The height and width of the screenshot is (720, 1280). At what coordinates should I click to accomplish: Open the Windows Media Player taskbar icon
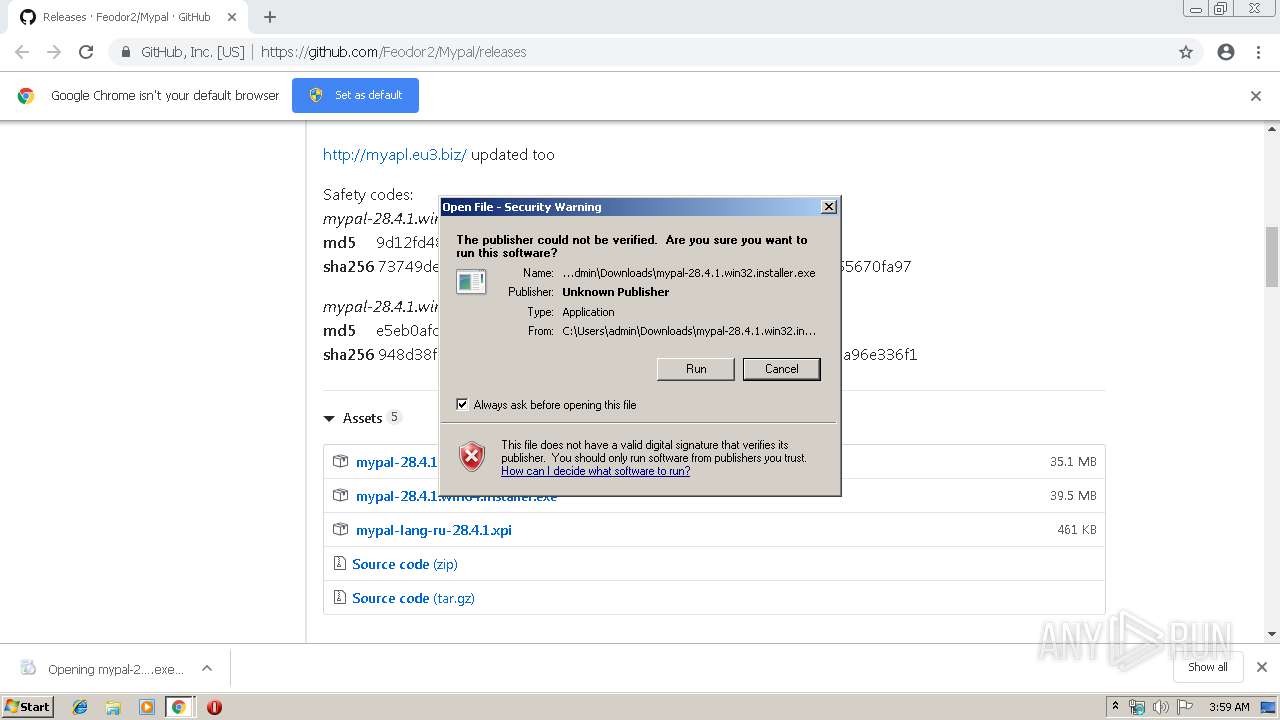coord(147,707)
